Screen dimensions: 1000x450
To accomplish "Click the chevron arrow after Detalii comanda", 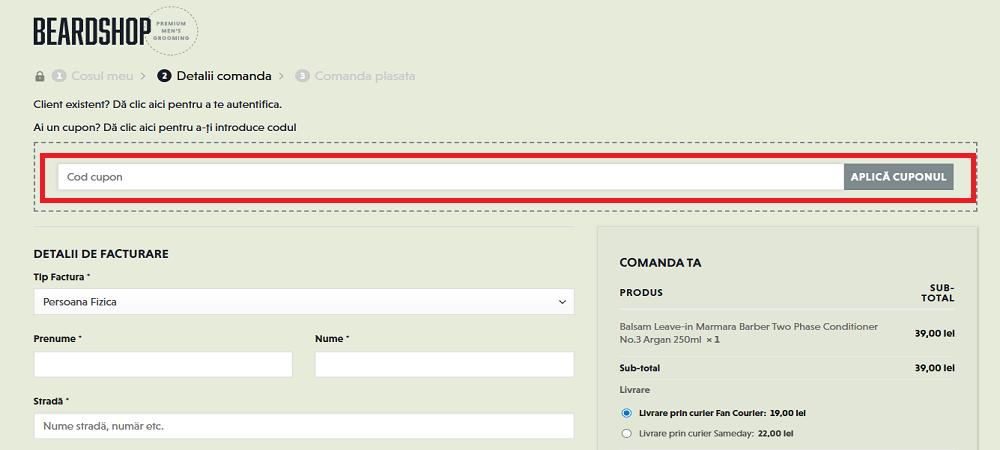I will point(282,76).
